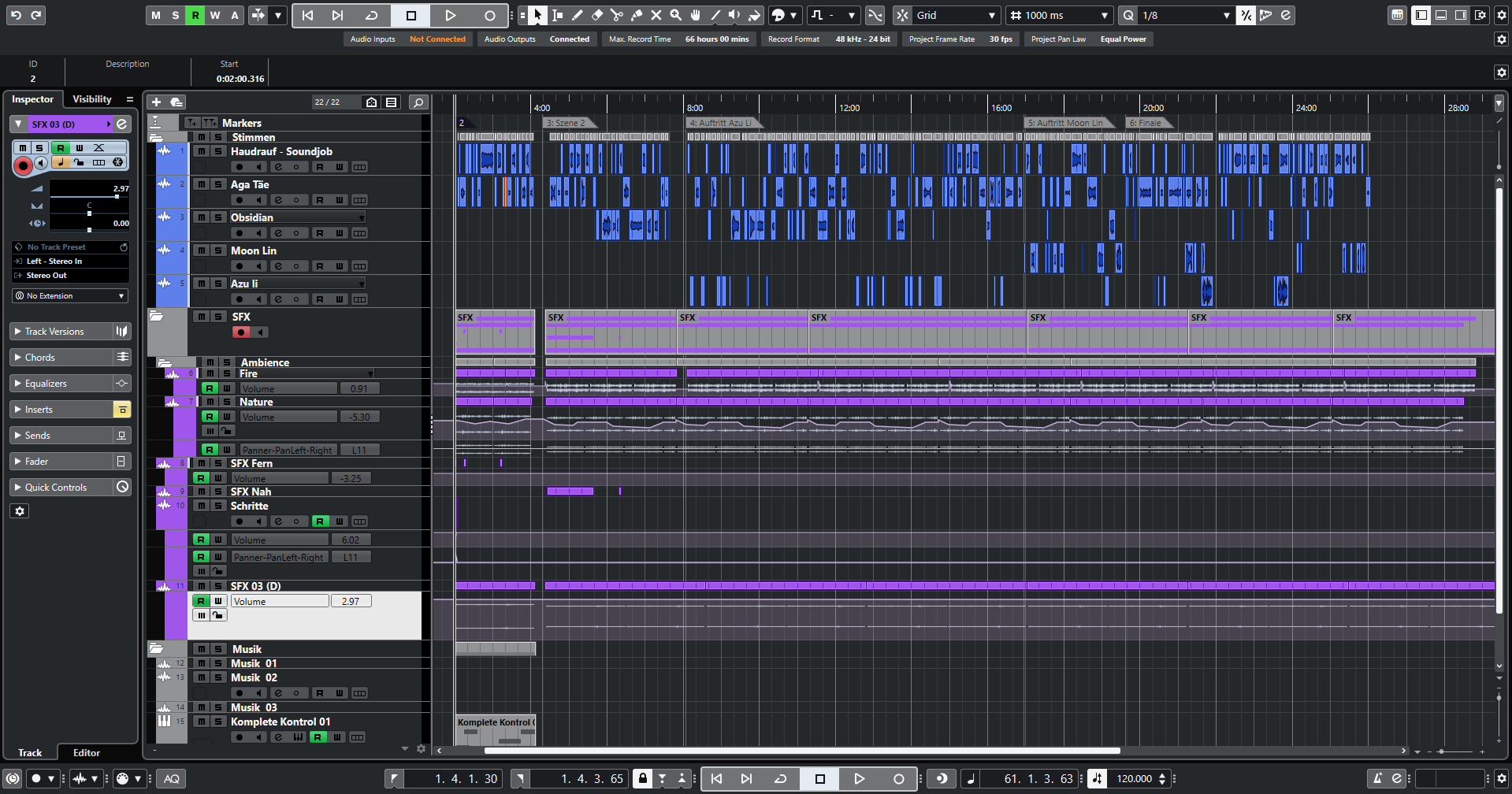Click the tempo field showing 120.000

pos(1135,778)
